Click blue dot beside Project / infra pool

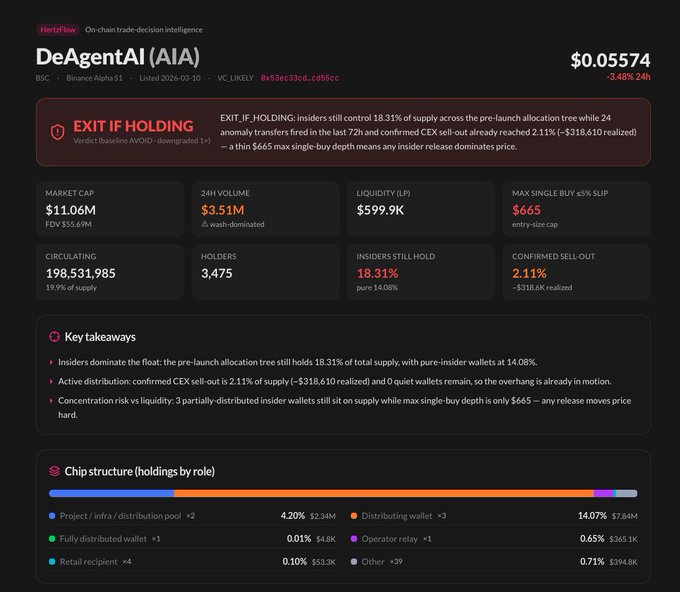[52, 516]
